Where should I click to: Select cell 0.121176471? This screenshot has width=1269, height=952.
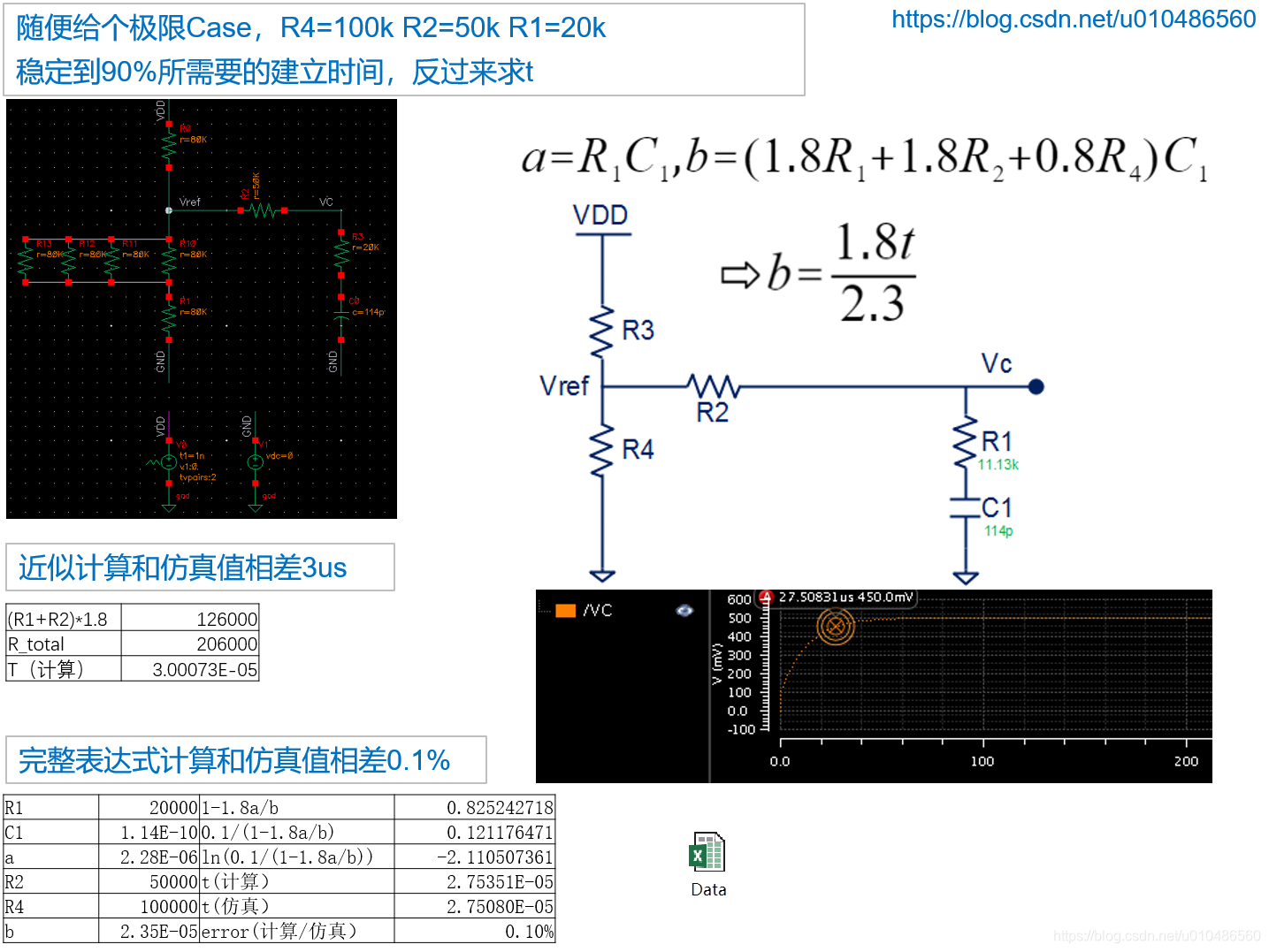(474, 832)
